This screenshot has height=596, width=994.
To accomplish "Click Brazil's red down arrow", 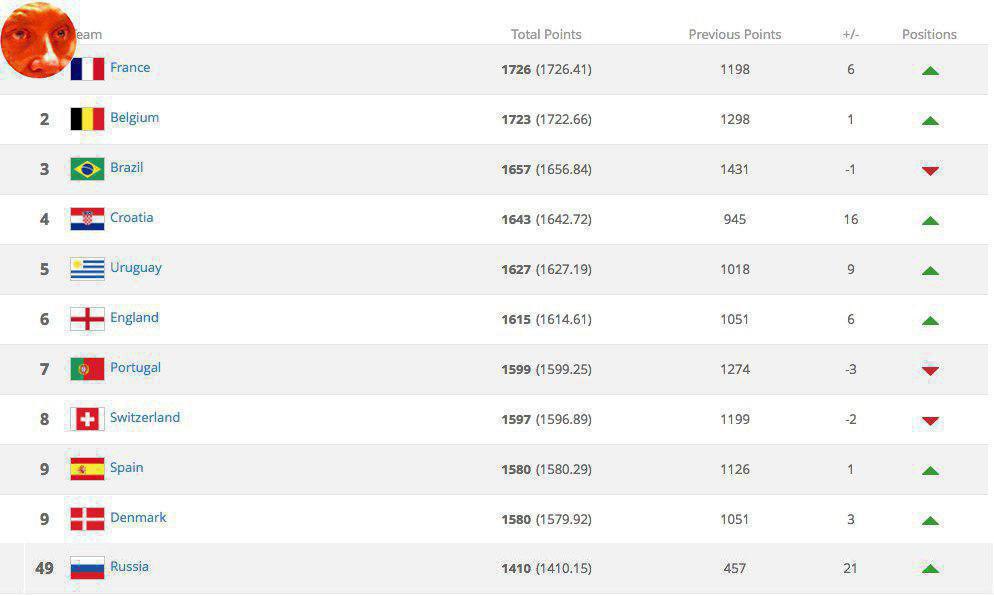I will (930, 170).
